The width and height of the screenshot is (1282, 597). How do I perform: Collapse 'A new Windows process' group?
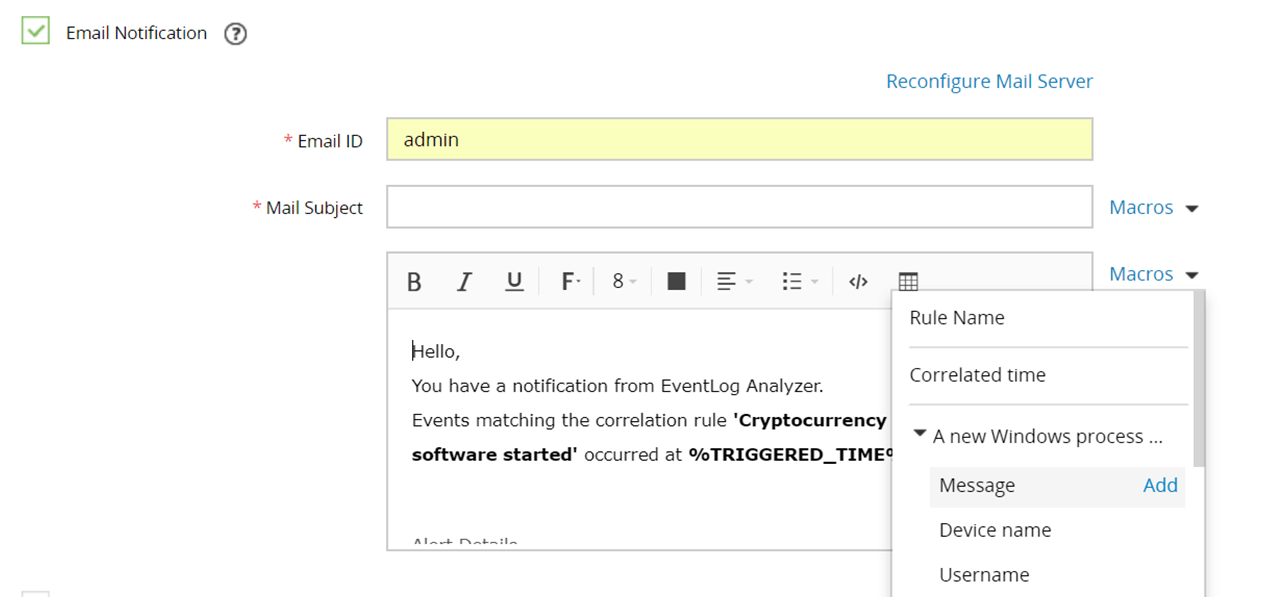[920, 435]
